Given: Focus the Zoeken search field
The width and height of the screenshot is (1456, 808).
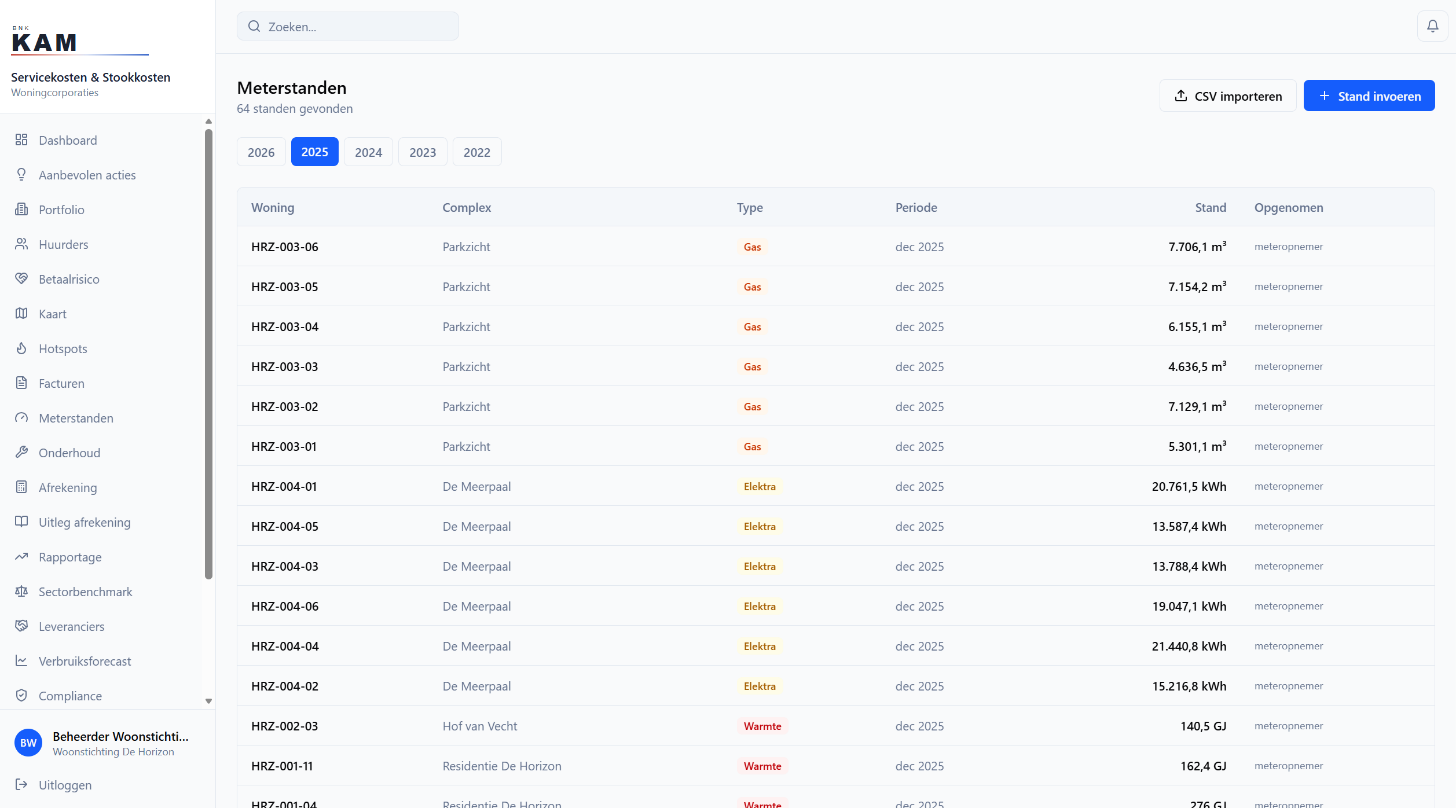Looking at the screenshot, I should tap(348, 26).
